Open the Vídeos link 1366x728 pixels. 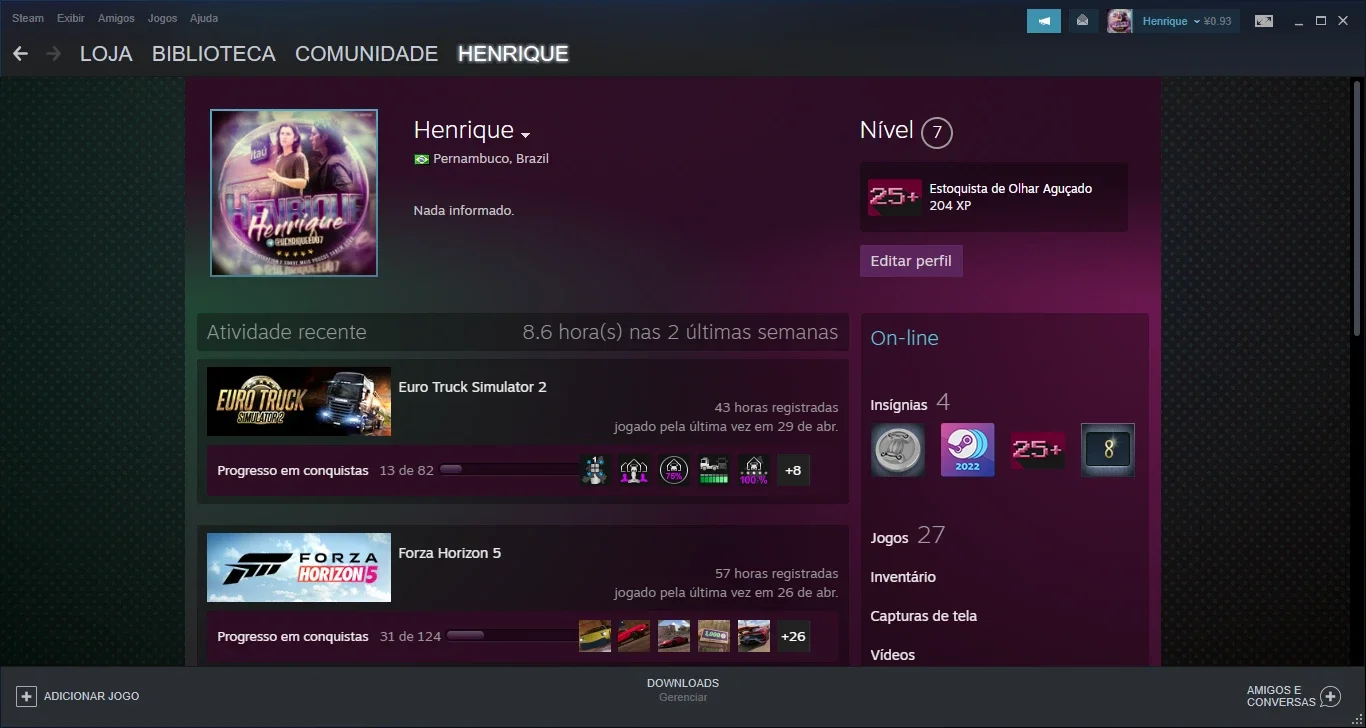893,655
